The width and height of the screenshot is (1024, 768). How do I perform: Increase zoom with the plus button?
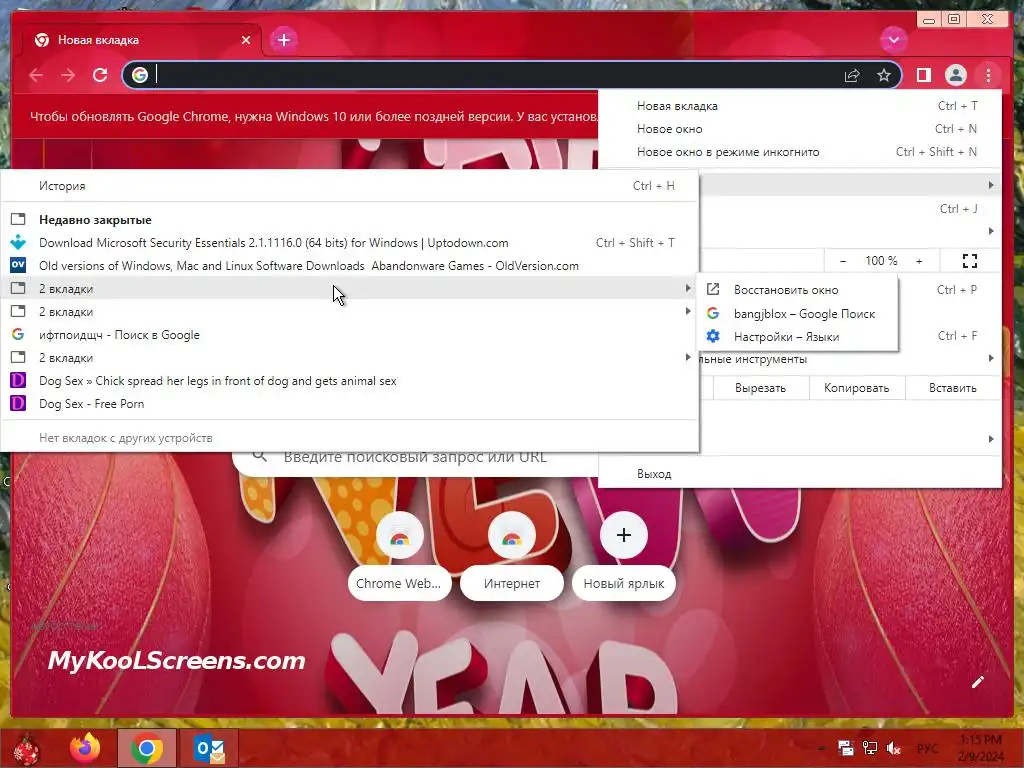[919, 261]
